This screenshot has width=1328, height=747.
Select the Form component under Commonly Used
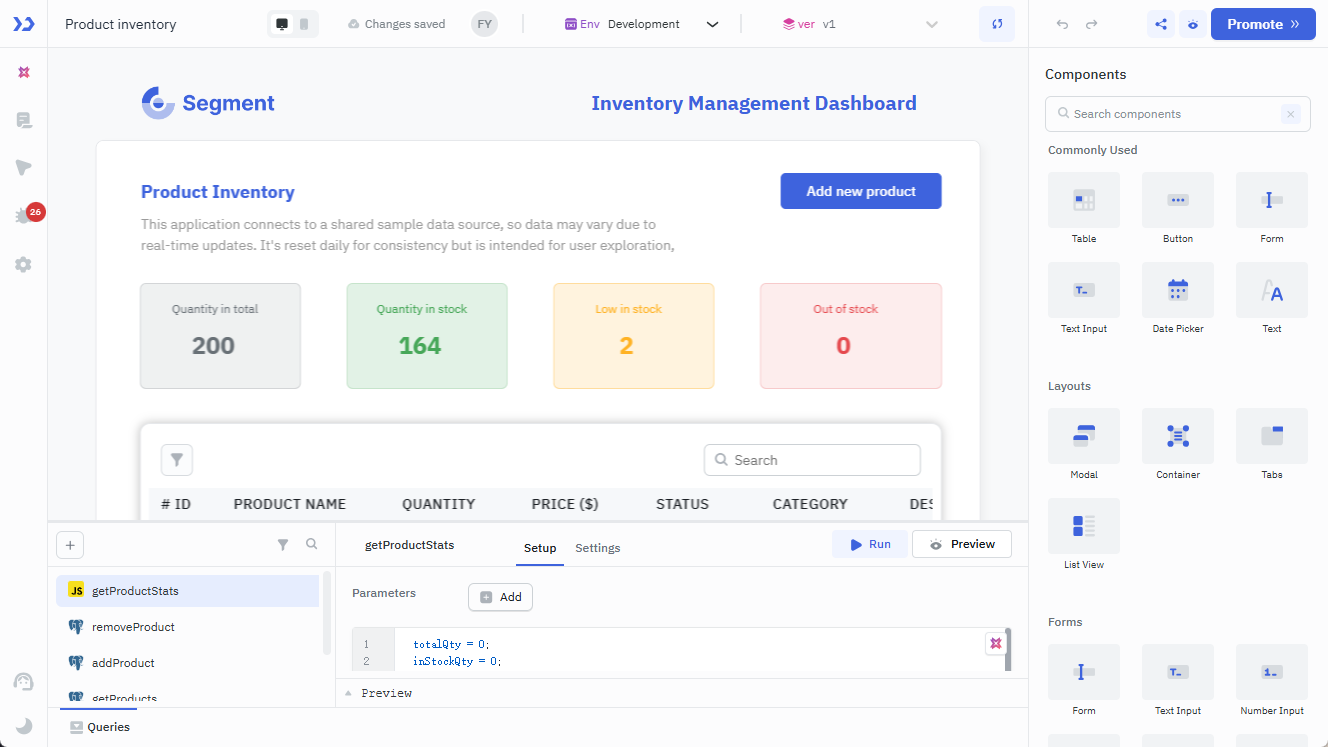tap(1272, 208)
